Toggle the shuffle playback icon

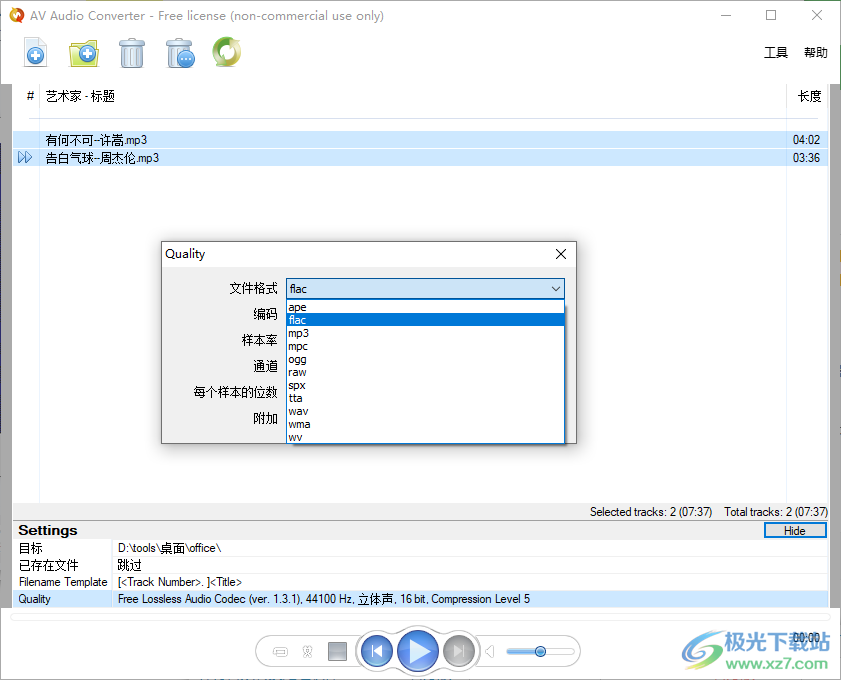(x=307, y=652)
